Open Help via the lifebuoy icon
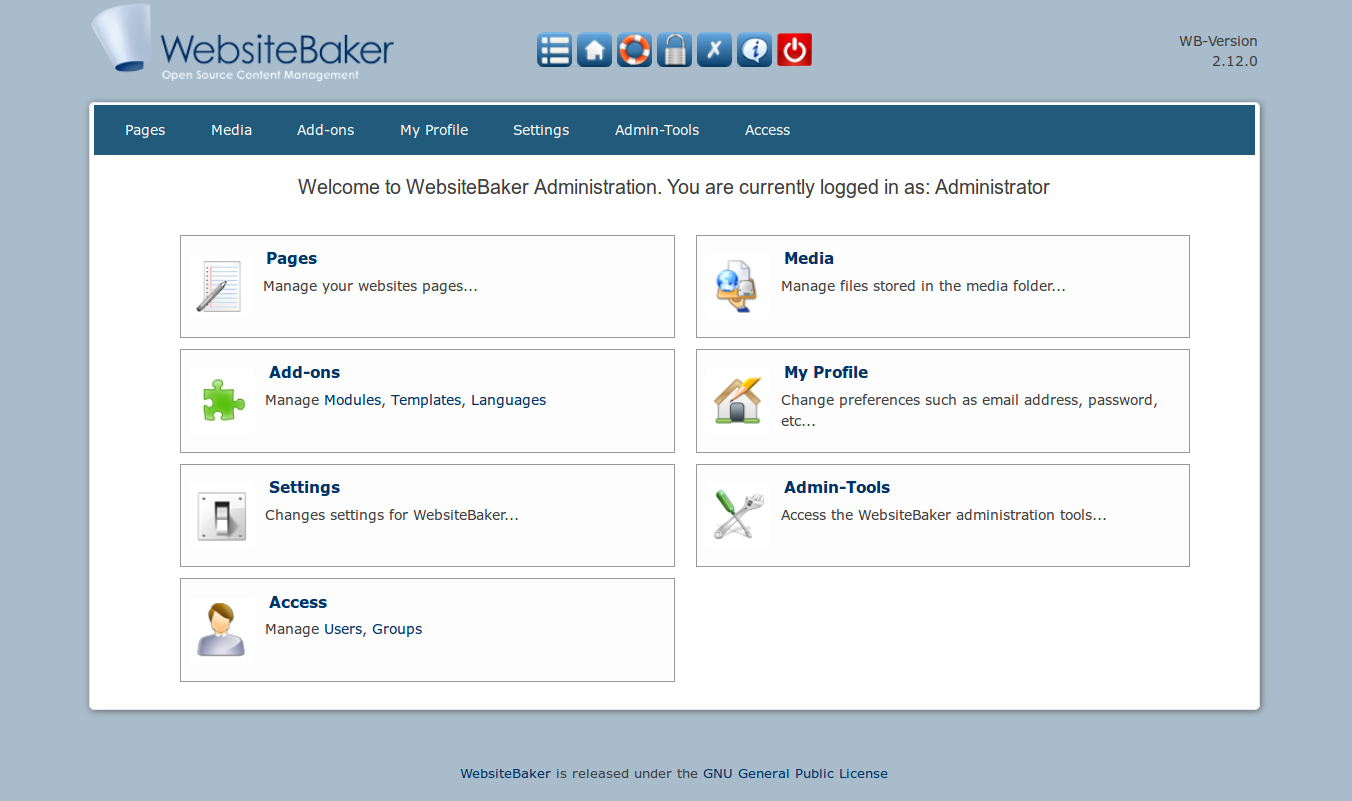 coord(634,50)
